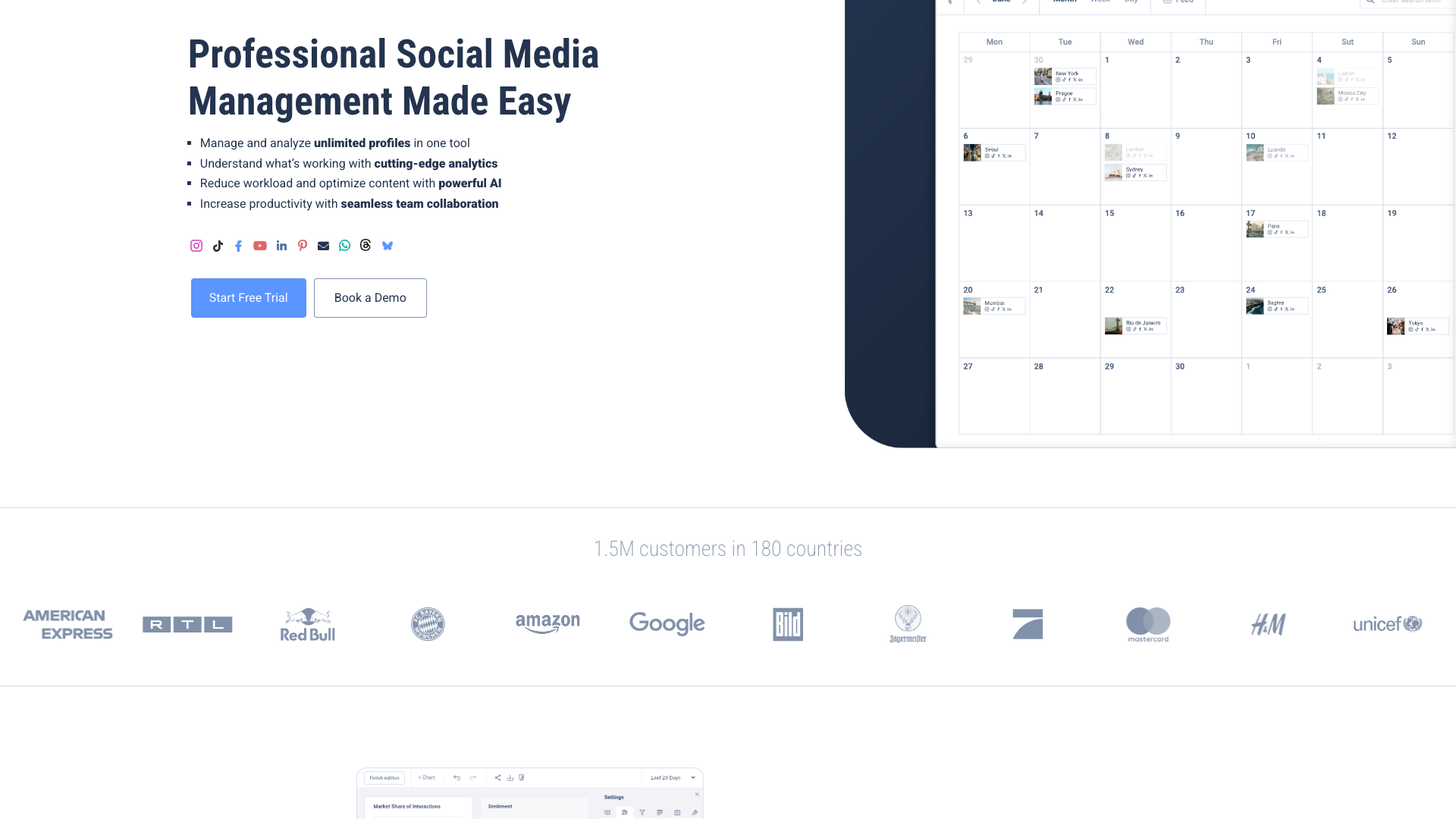This screenshot has height=819, width=1456.
Task: Select the Day calendar tab
Action: pos(1131,2)
